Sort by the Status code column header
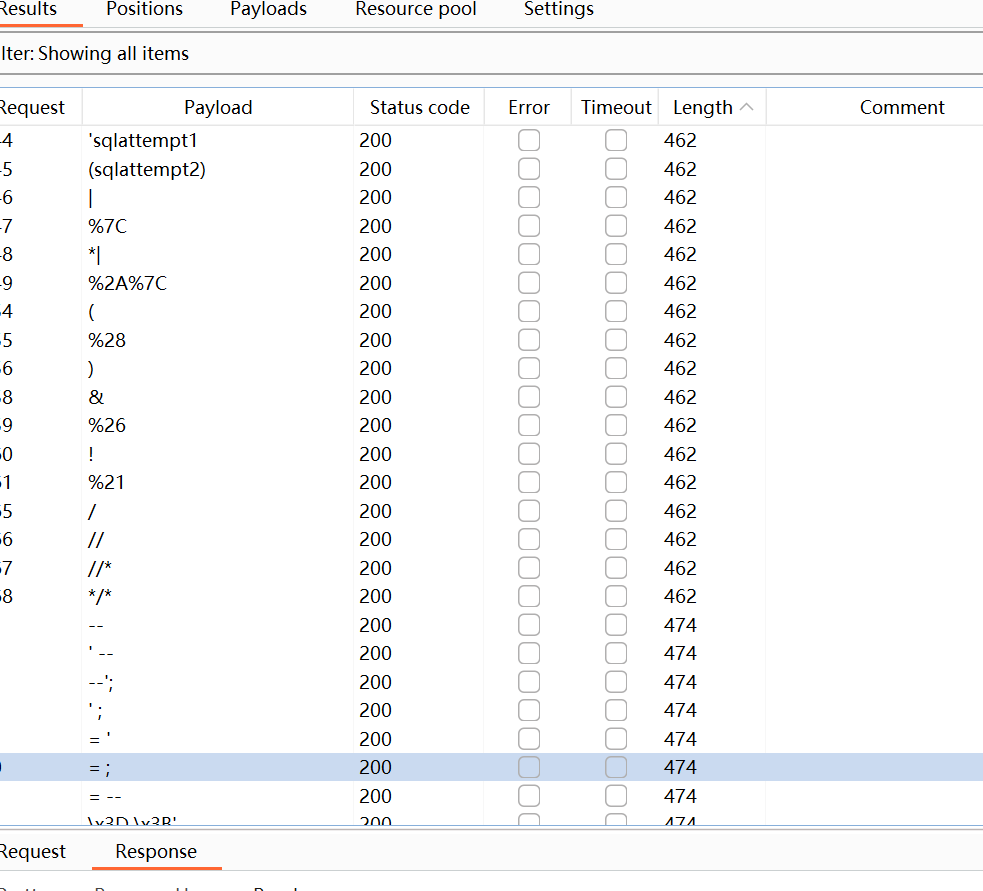This screenshot has width=983, height=891. 419,107
